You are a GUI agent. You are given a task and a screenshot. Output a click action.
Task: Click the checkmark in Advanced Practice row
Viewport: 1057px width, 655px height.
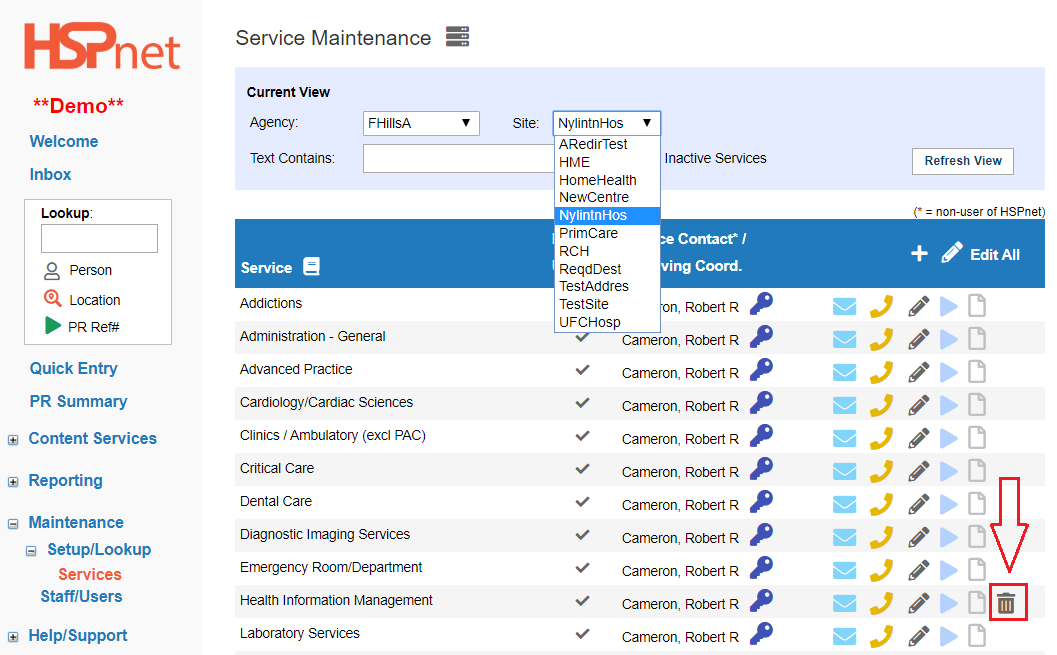pyautogui.click(x=582, y=370)
